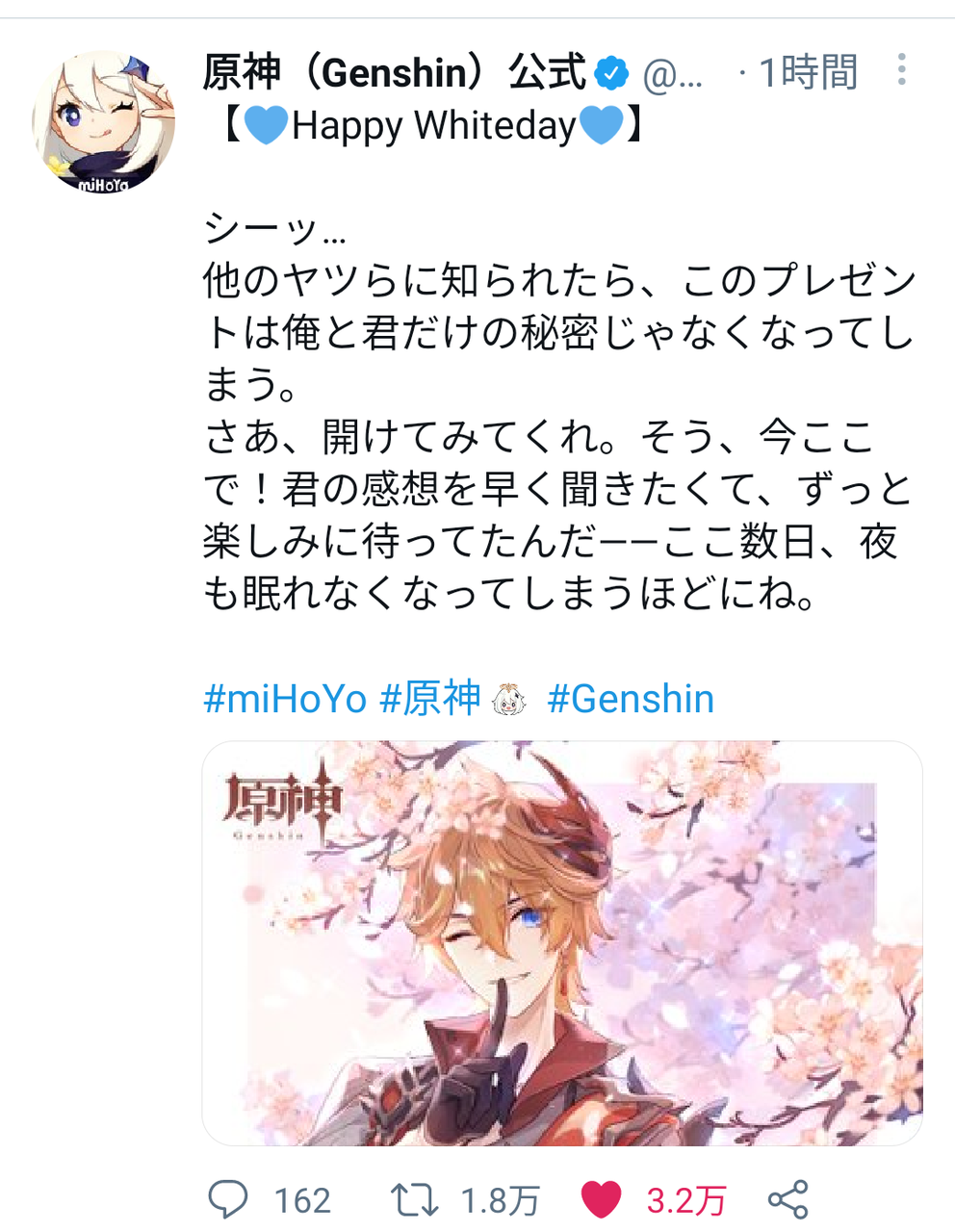Tap the reply speech bubble icon
955x1232 pixels.
228,1199
